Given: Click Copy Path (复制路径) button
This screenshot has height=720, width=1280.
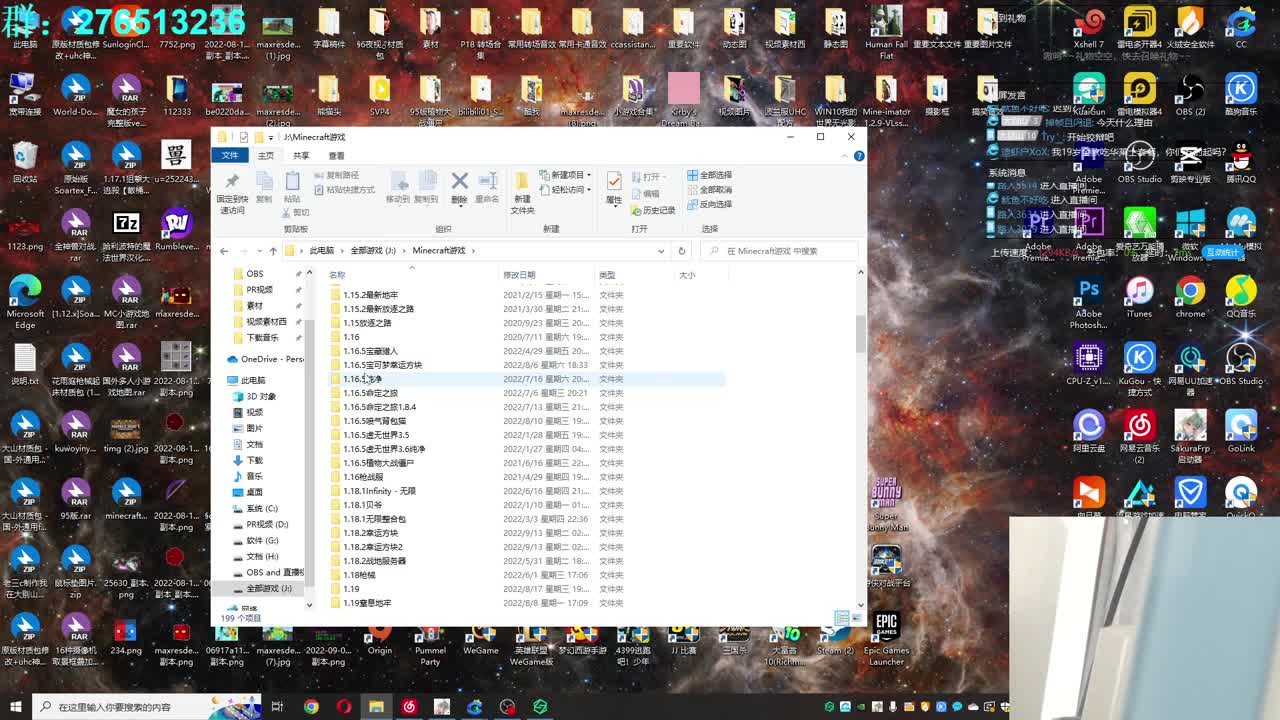Looking at the screenshot, I should (x=337, y=175).
